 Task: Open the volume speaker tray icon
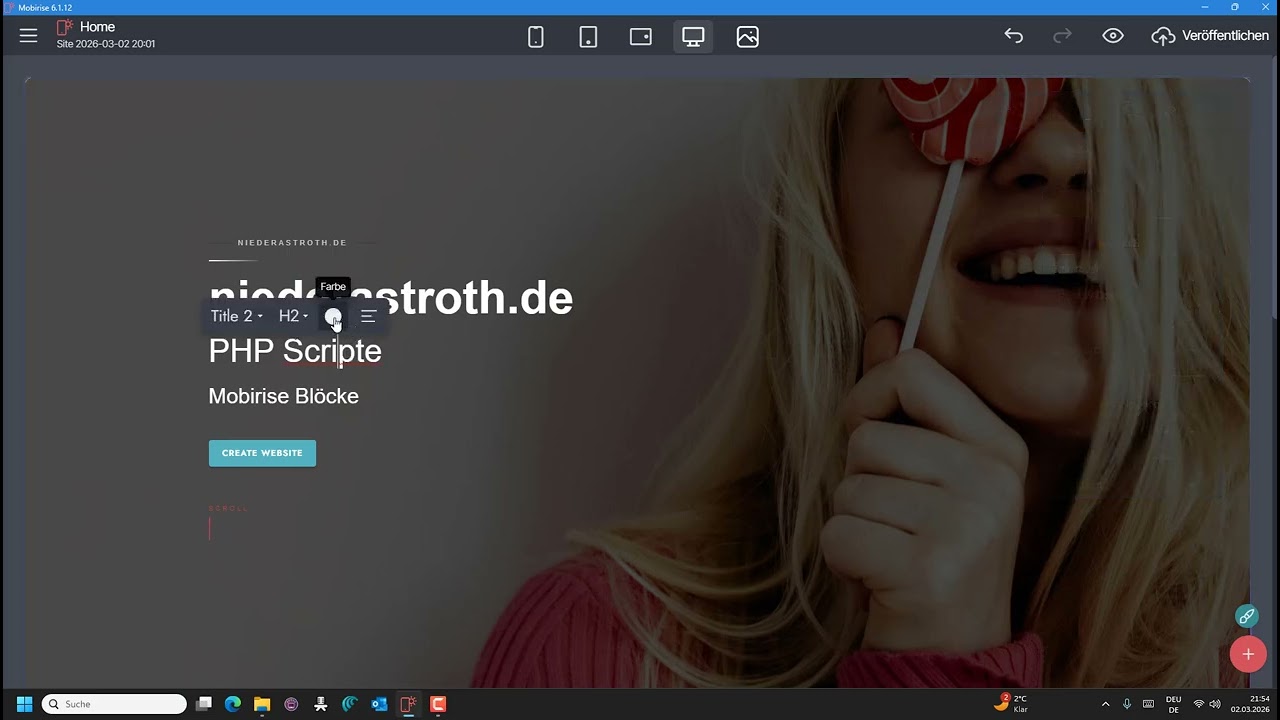[1215, 704]
